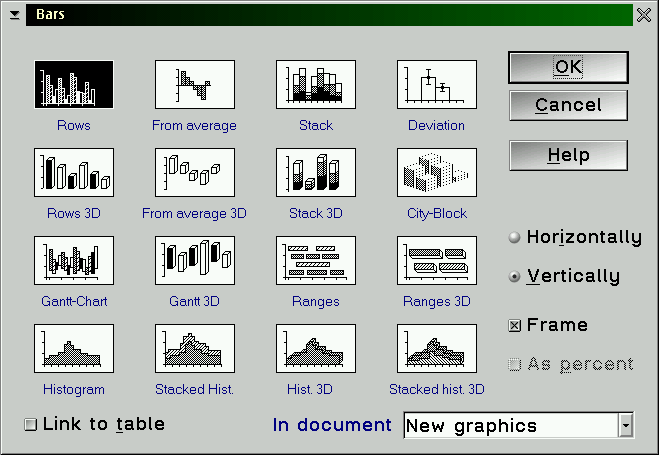Screen dimensions: 659x455
Task: Choose the Histogram chart icon
Action: tap(74, 349)
